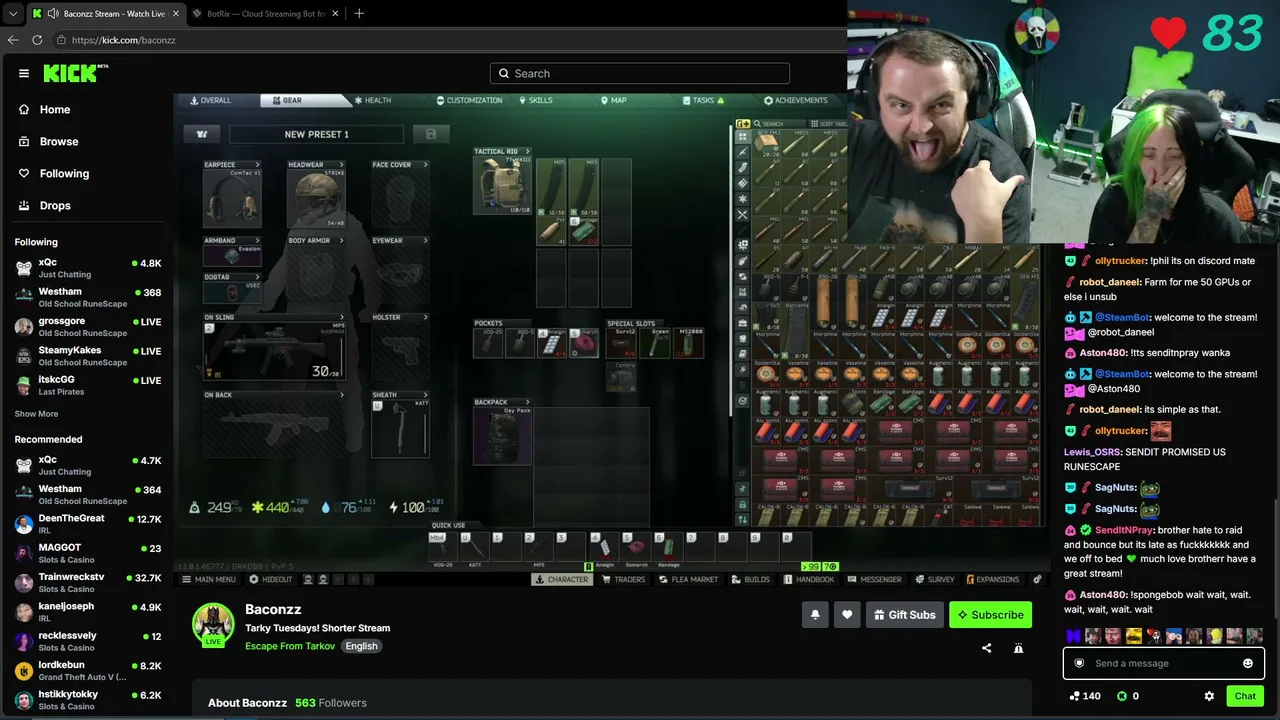This screenshot has height=720, width=1280.
Task: Open MAGGOT recommended channel
Action: [x=88, y=553]
